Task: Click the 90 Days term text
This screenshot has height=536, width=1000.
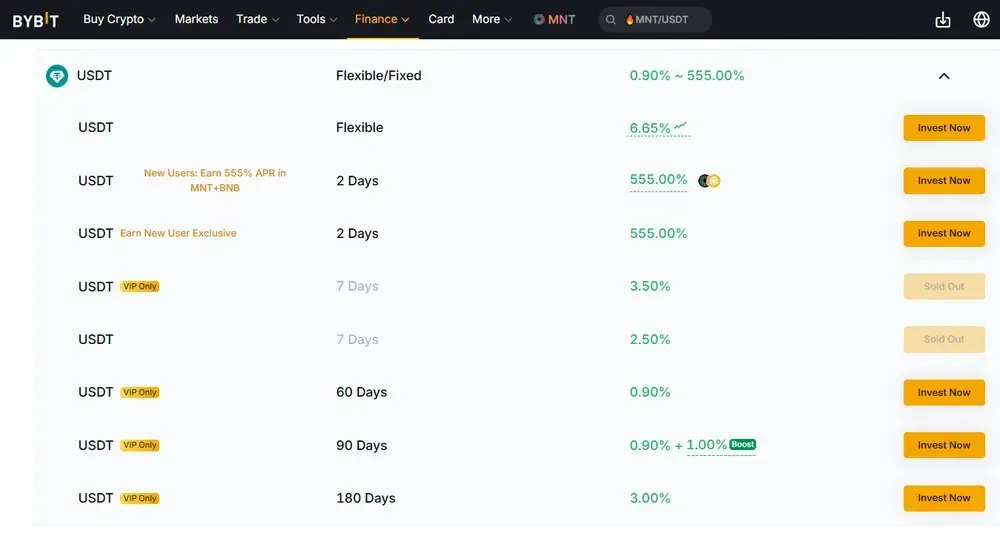Action: (362, 445)
